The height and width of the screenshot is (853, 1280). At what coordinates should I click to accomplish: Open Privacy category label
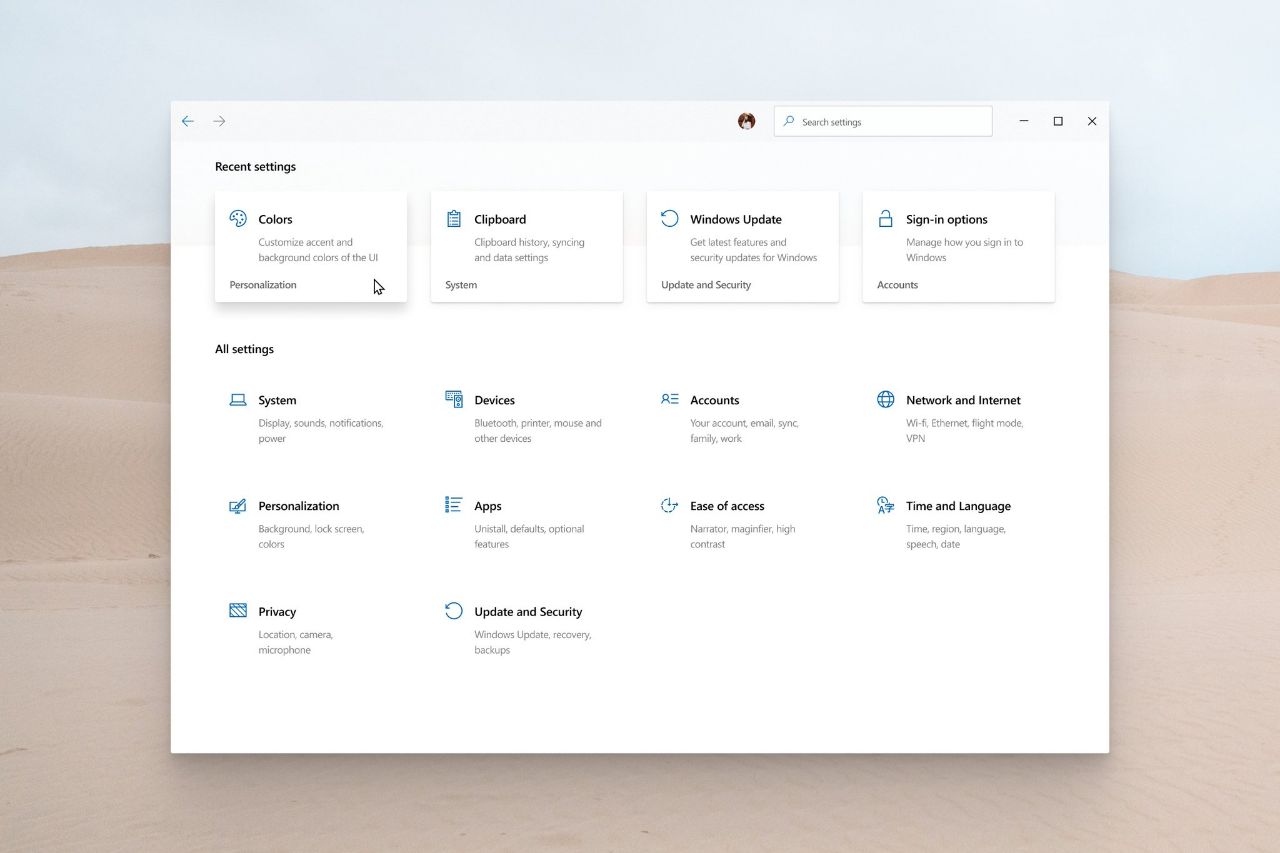(277, 612)
